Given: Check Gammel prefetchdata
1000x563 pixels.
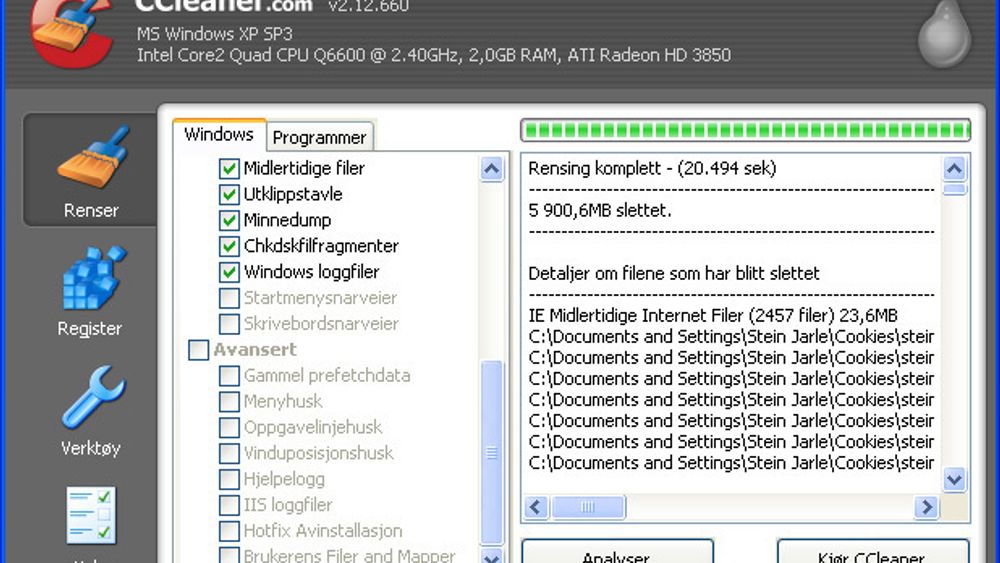Looking at the screenshot, I should (x=229, y=376).
